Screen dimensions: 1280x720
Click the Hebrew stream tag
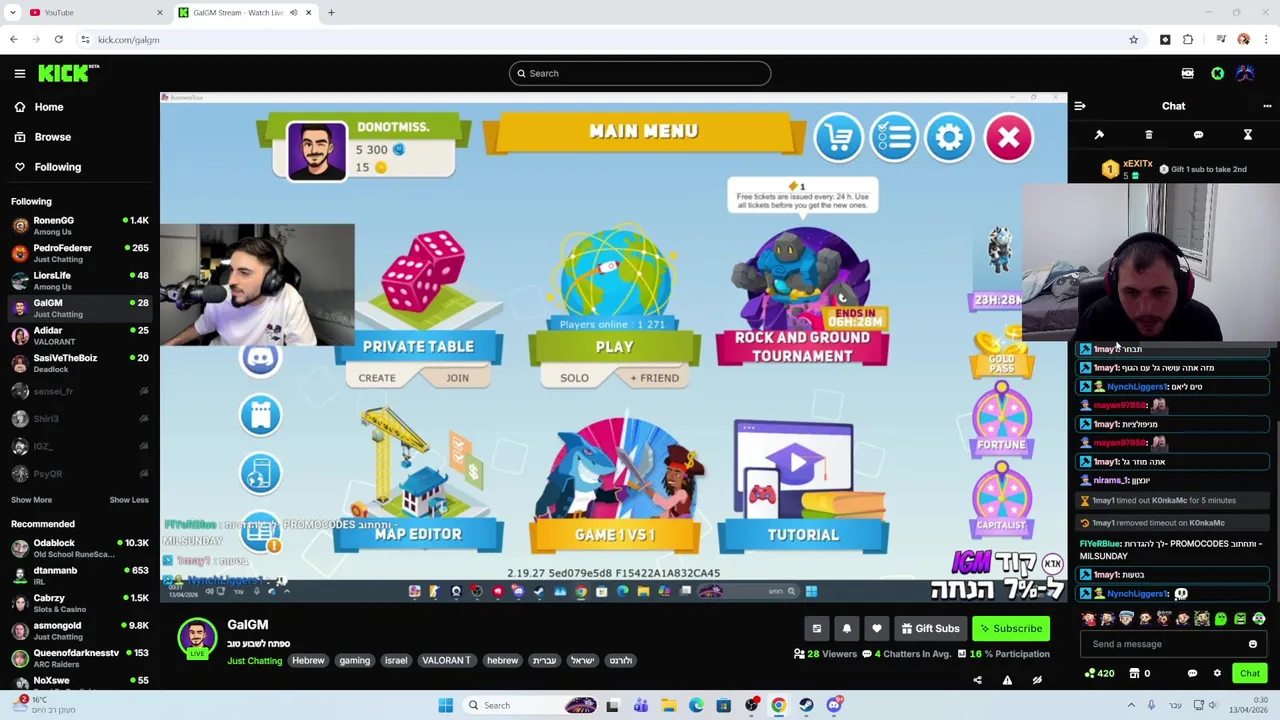(x=308, y=661)
